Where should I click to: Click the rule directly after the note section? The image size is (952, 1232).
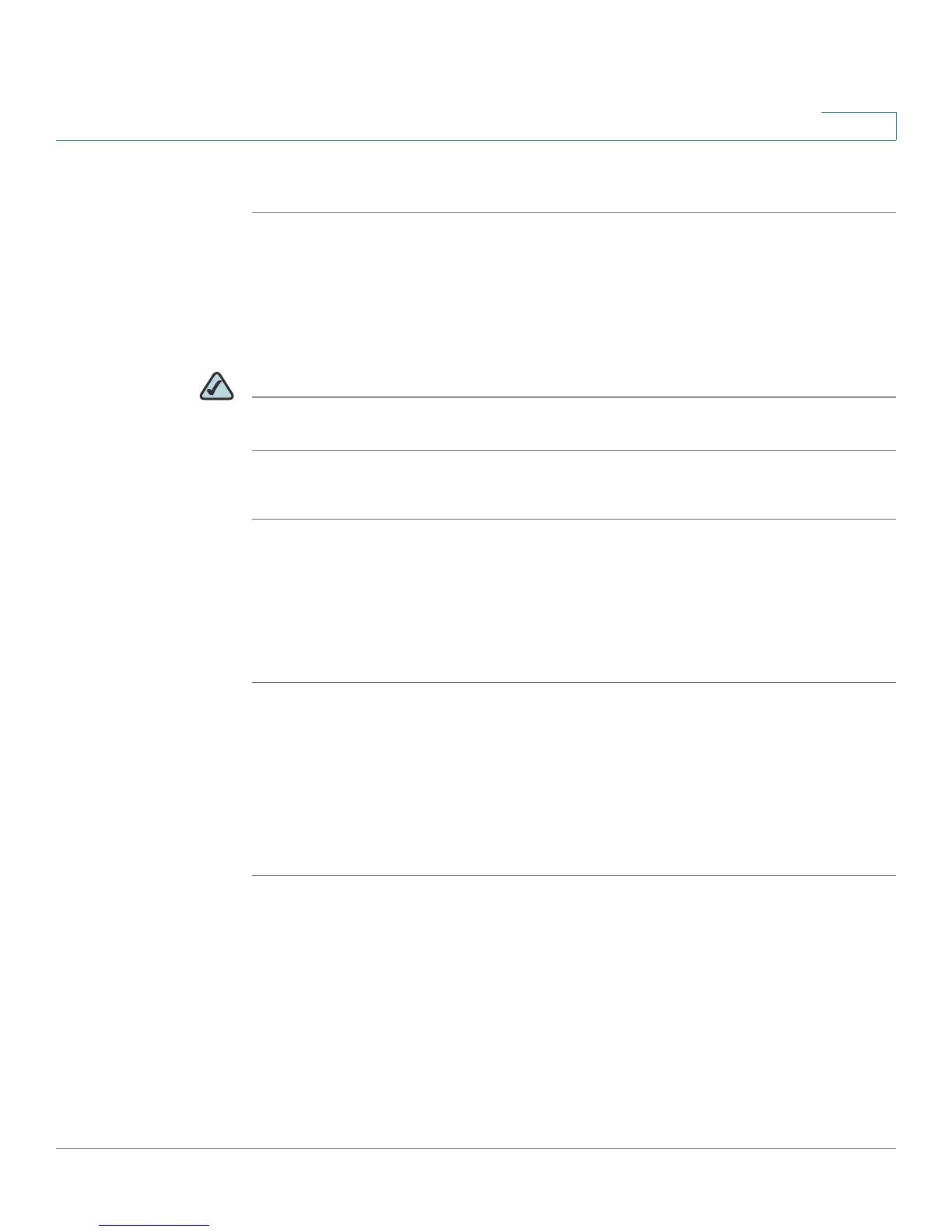pyautogui.click(x=574, y=519)
